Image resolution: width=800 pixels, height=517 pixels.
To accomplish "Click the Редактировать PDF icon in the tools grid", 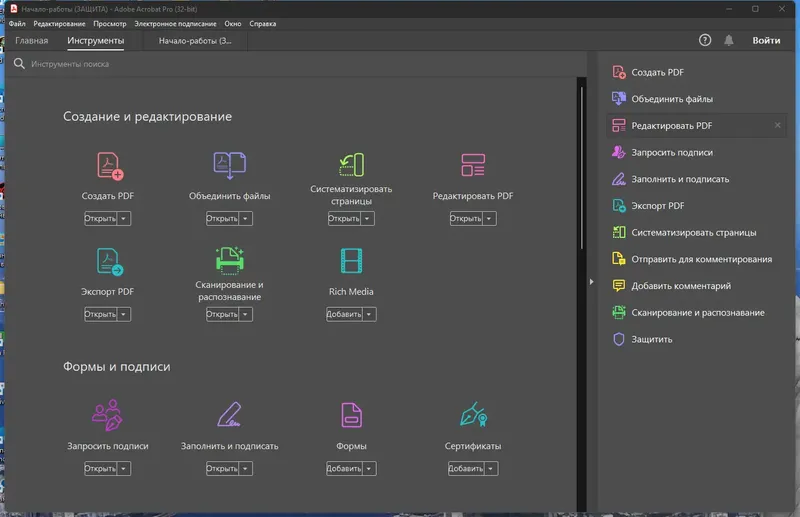I will pyautogui.click(x=473, y=165).
